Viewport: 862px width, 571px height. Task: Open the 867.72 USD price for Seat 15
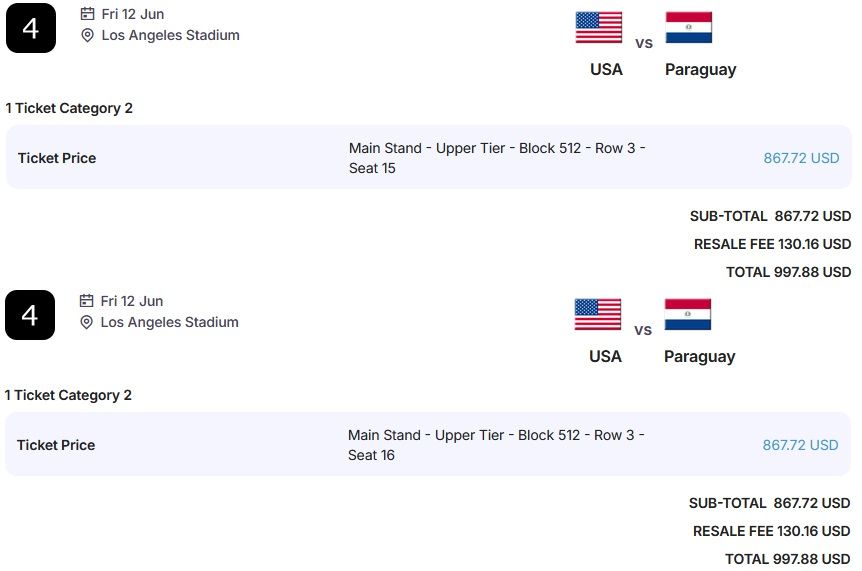click(801, 158)
